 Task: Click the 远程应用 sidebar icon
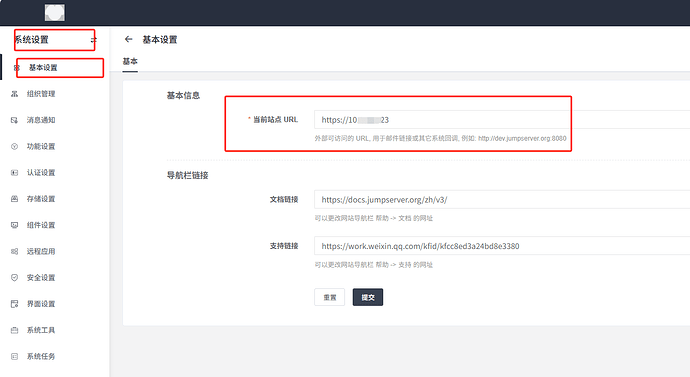pyautogui.click(x=15, y=252)
